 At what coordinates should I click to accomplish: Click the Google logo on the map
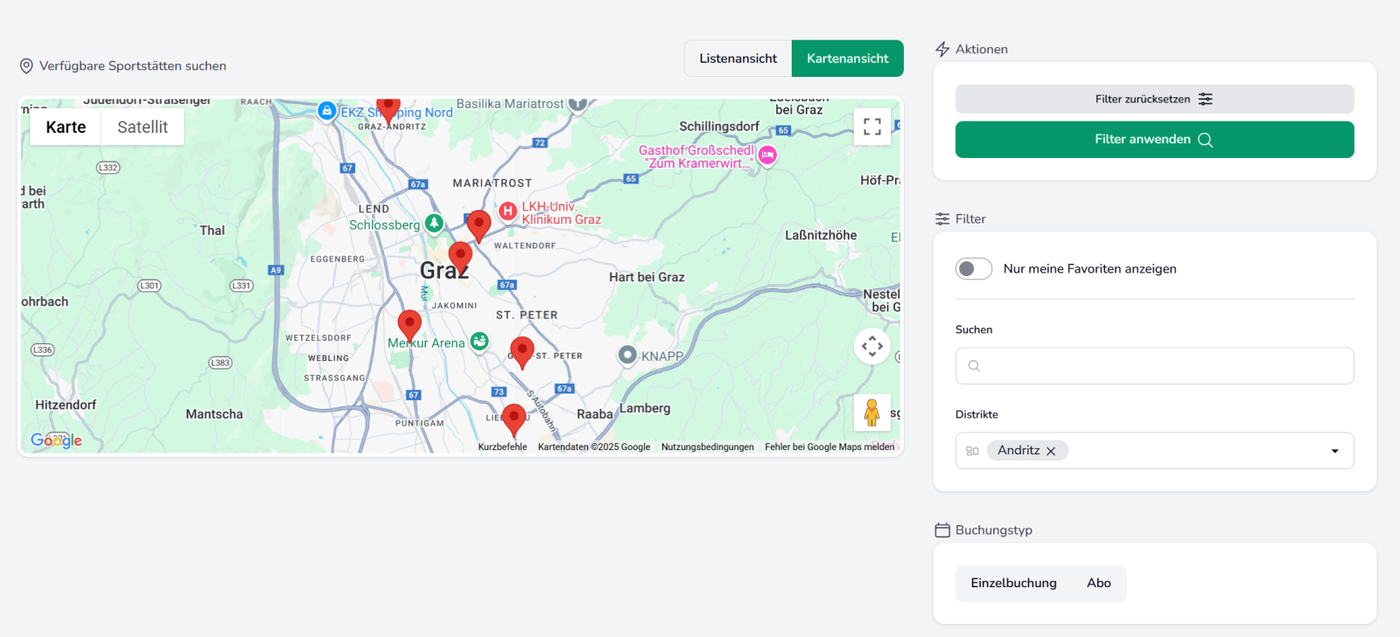click(56, 440)
